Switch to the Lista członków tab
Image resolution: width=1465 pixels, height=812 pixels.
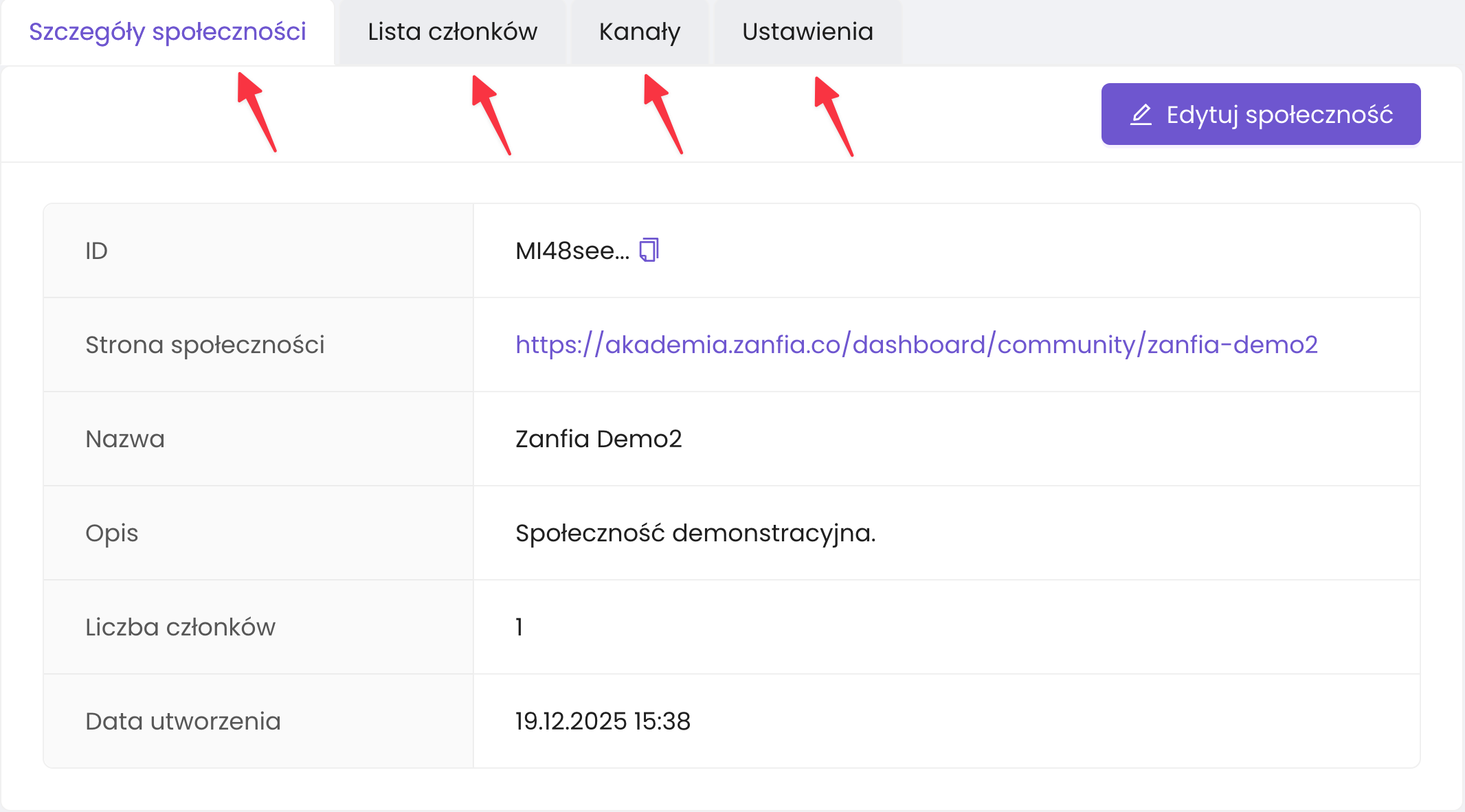(452, 32)
